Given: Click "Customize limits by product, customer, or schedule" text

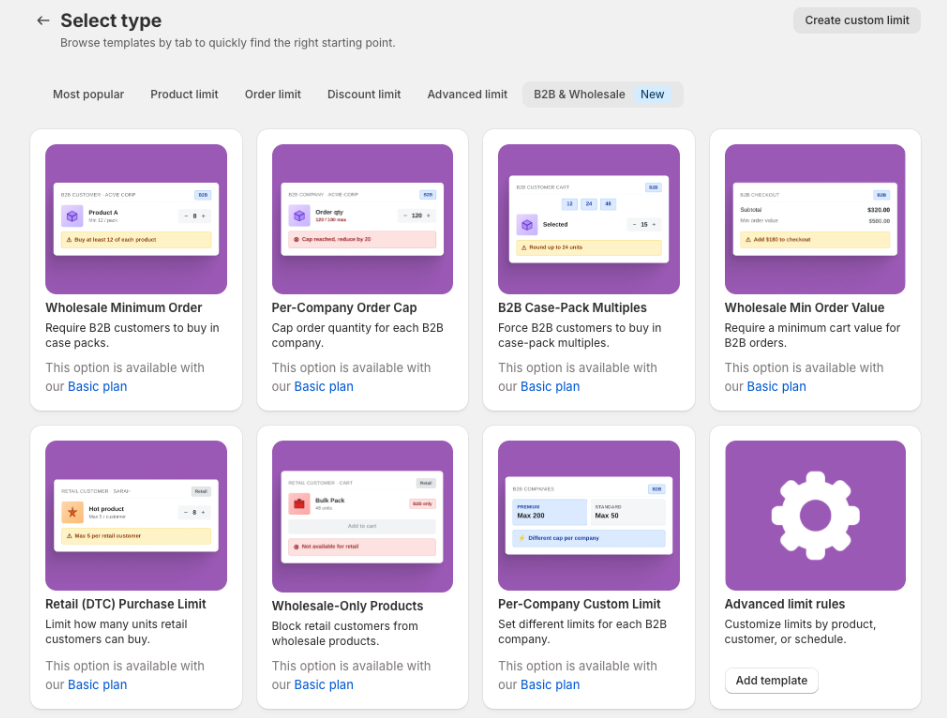Looking at the screenshot, I should 800,632.
